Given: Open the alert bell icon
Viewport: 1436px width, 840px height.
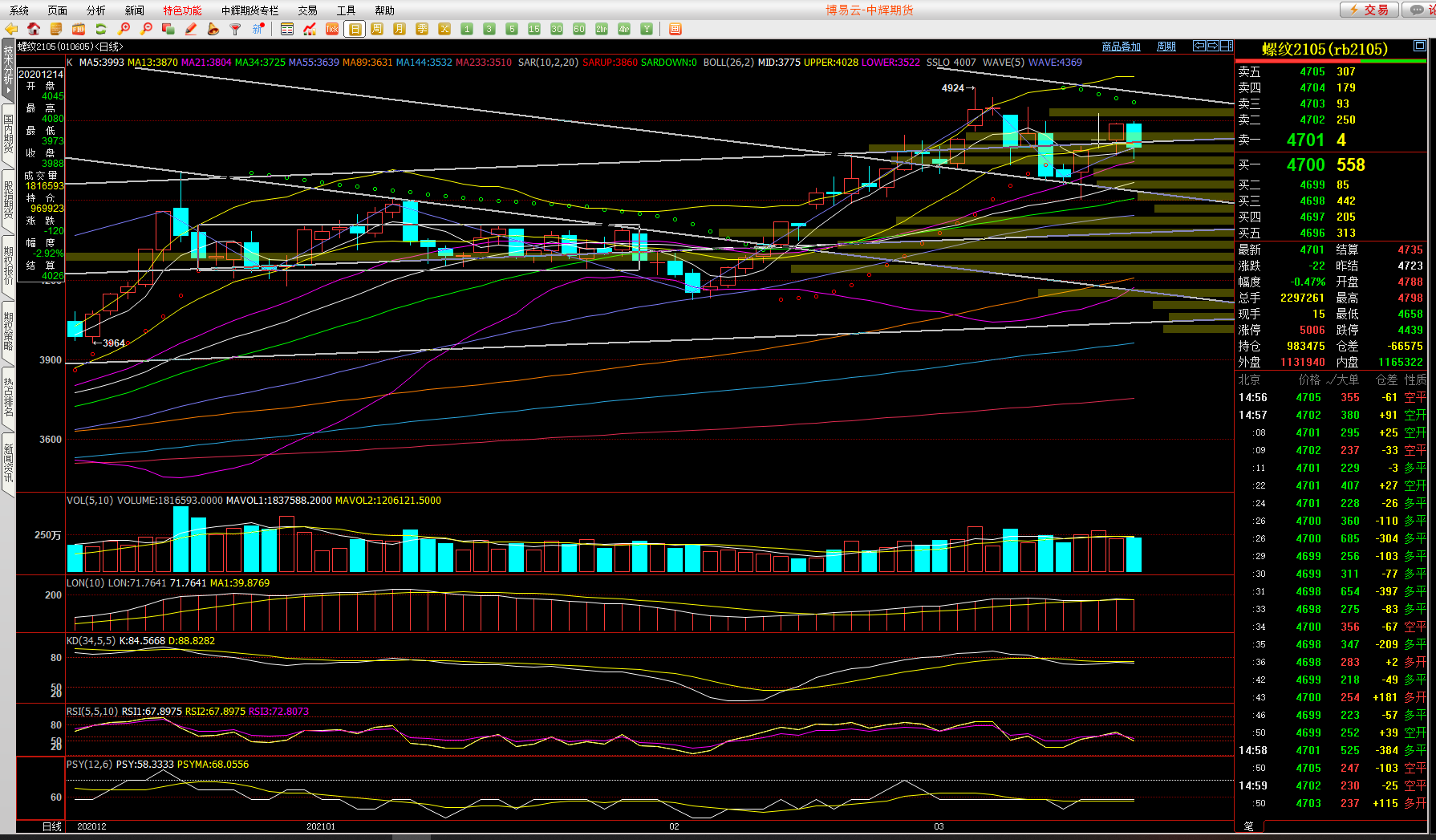Looking at the screenshot, I should click(213, 29).
